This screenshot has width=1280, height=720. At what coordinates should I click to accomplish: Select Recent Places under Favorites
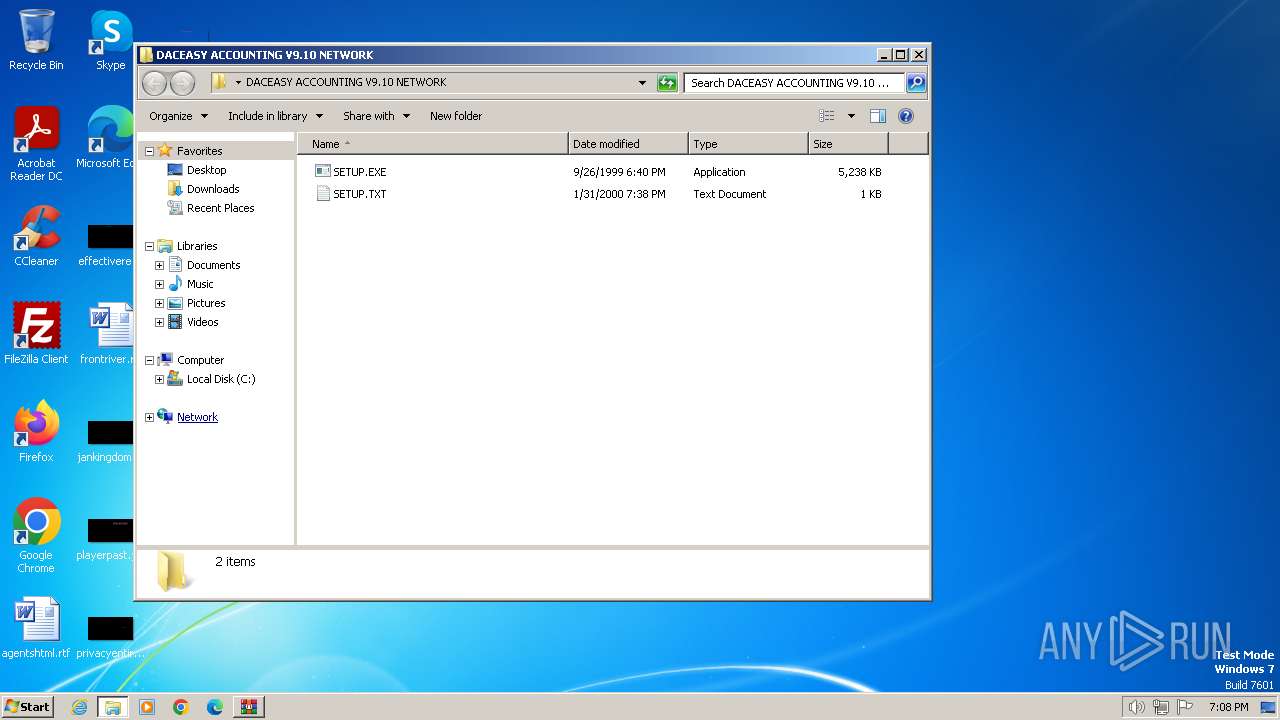point(220,208)
